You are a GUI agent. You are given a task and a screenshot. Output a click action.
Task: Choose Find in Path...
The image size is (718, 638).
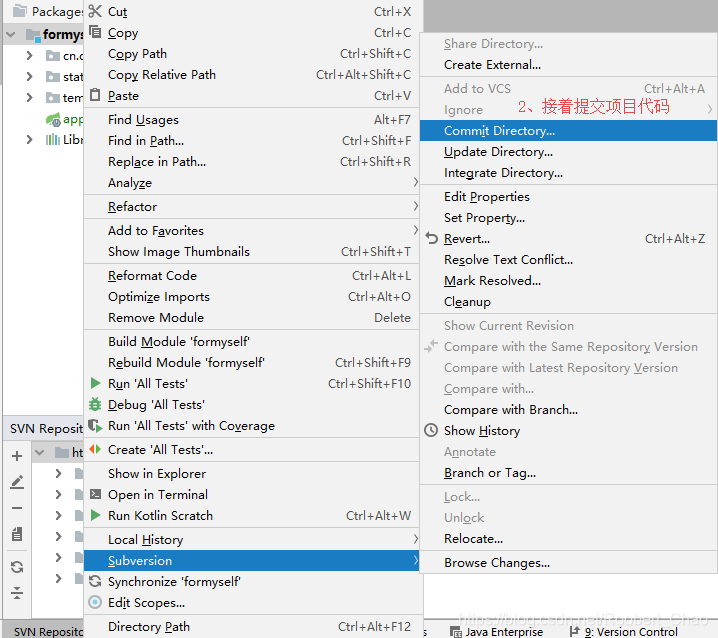(251, 141)
